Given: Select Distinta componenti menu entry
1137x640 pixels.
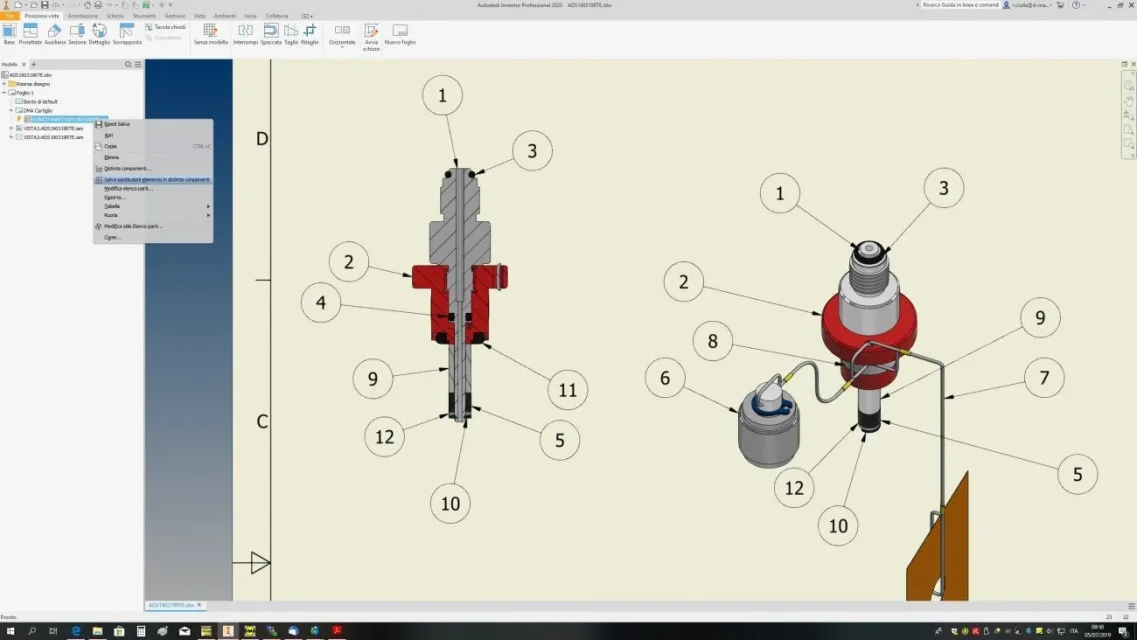Looking at the screenshot, I should tap(153, 168).
